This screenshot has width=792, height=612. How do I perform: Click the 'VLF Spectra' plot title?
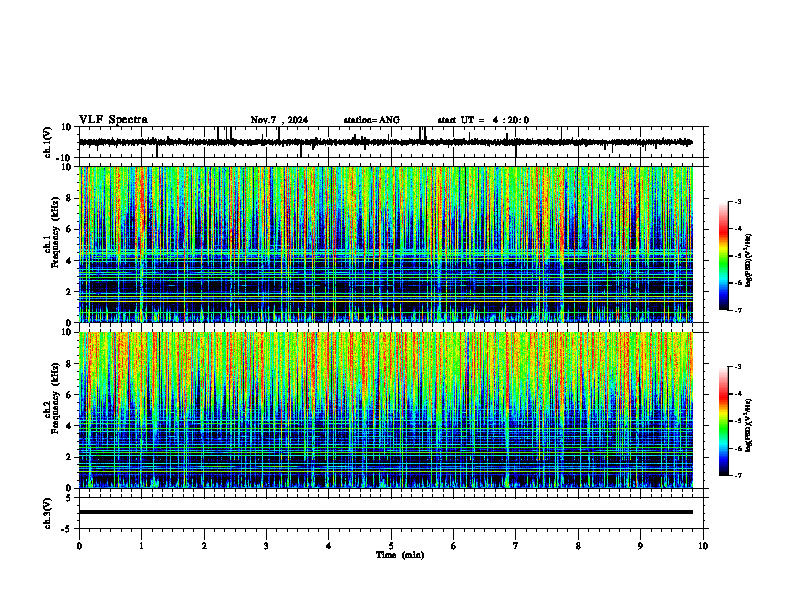click(x=113, y=120)
